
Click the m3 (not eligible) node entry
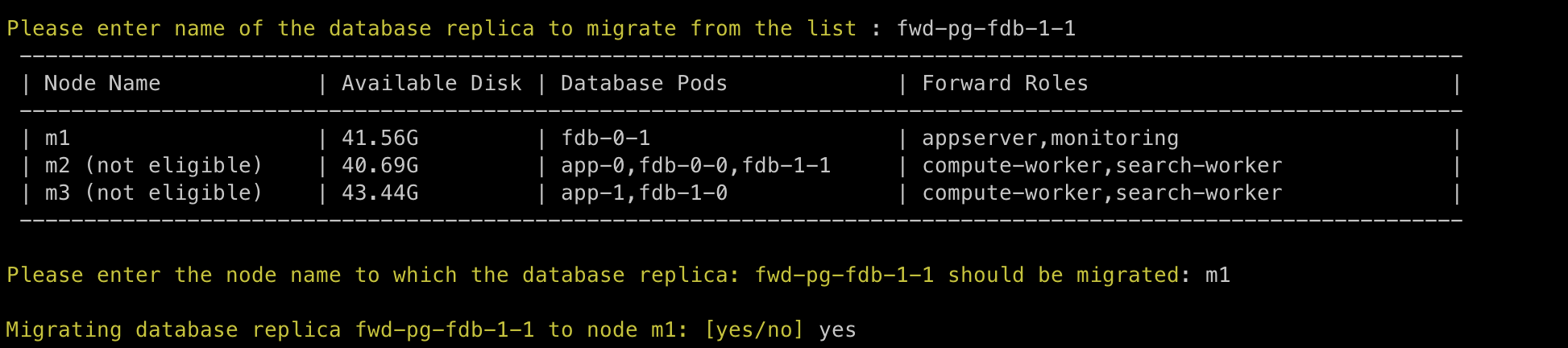pos(154,193)
